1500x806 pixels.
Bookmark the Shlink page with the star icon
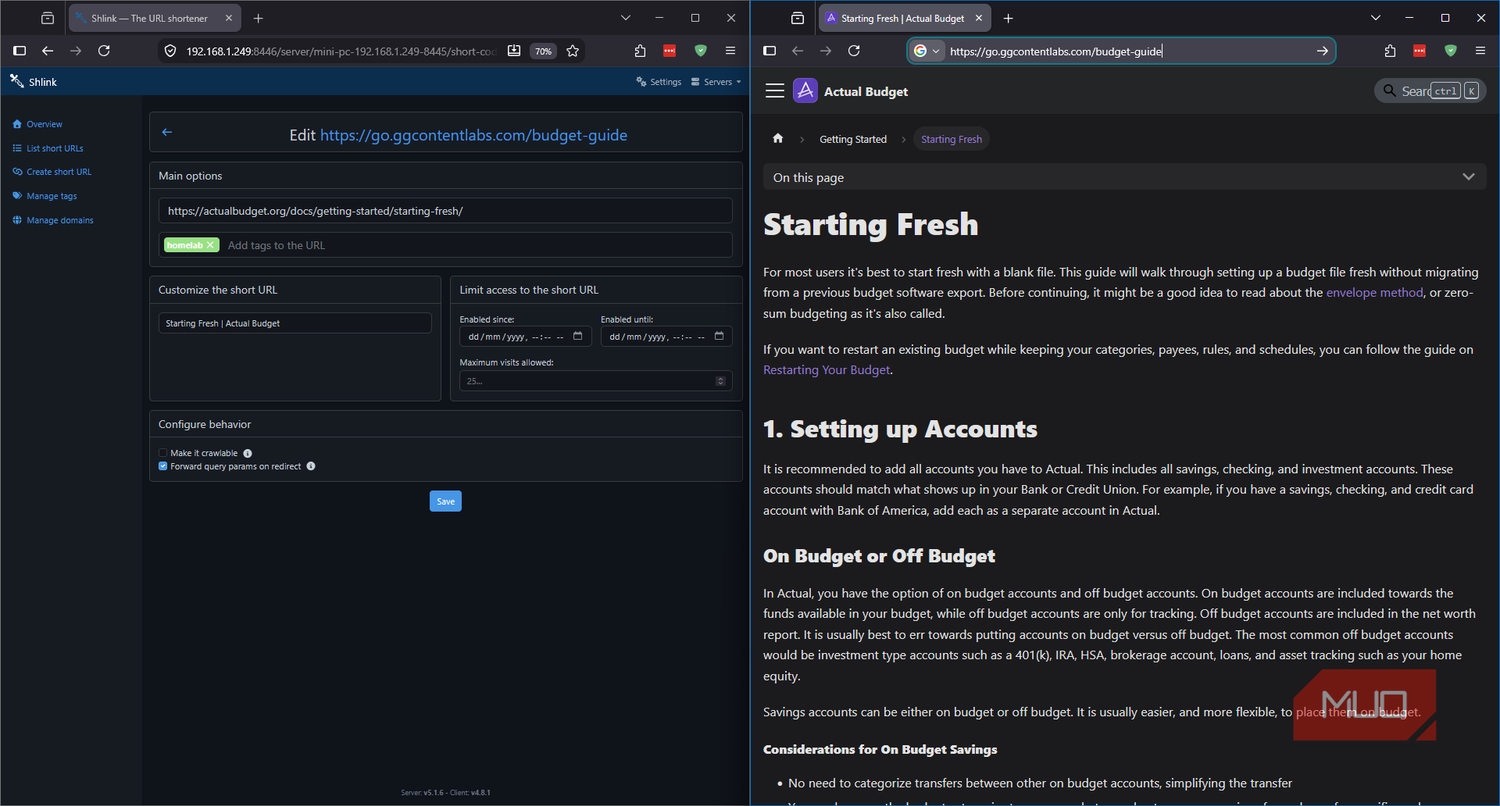pyautogui.click(x=573, y=51)
